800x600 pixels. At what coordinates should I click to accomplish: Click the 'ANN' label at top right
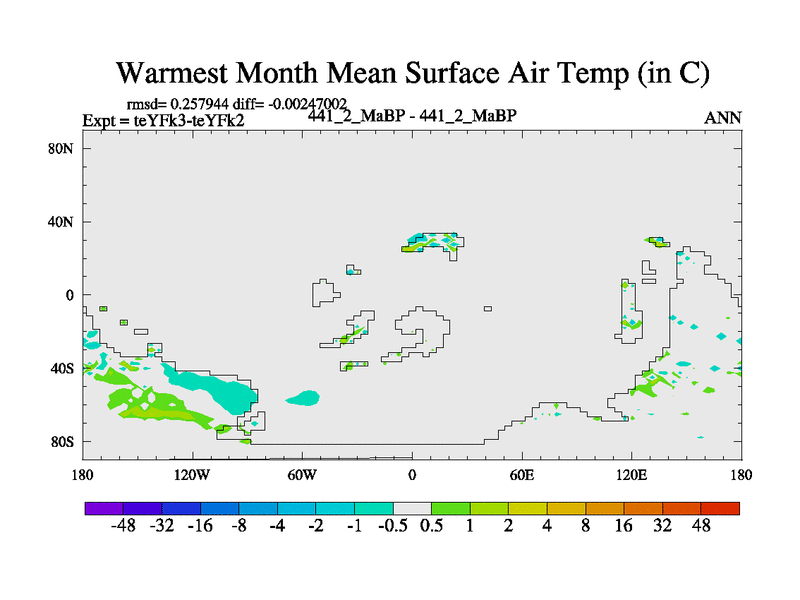click(723, 118)
